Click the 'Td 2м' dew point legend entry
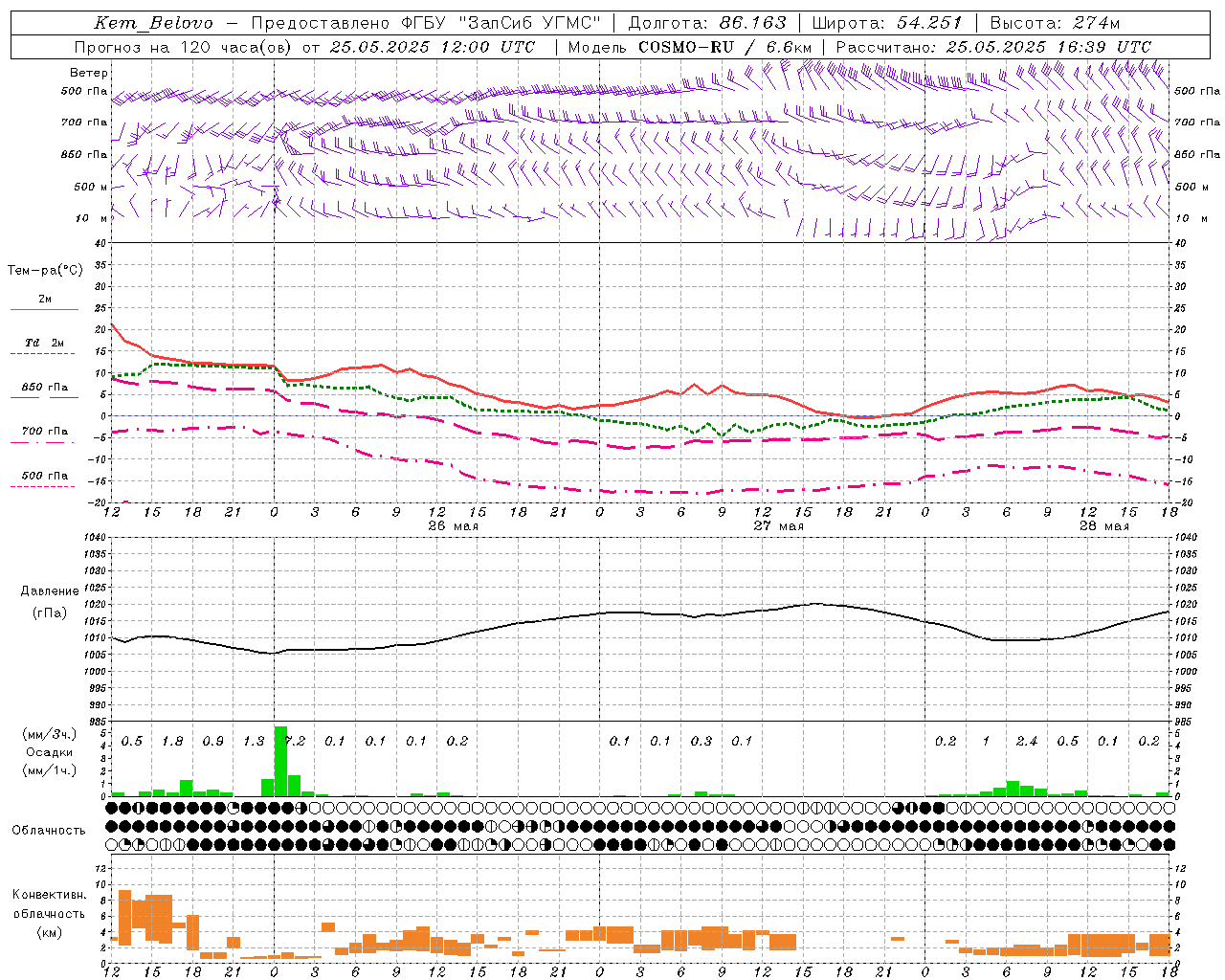 pos(45,343)
